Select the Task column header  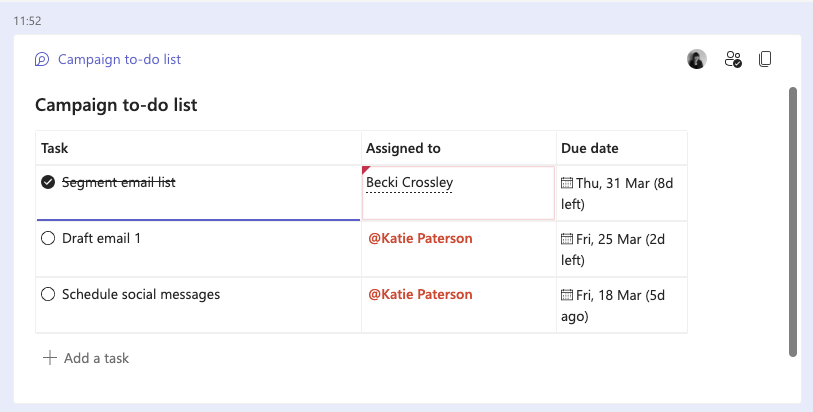pyautogui.click(x=54, y=148)
